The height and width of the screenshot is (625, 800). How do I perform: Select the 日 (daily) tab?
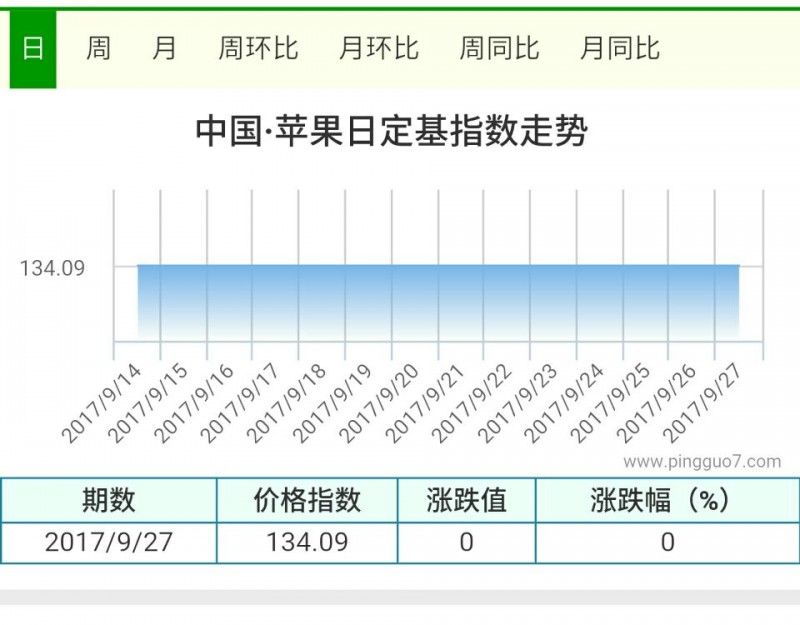[33, 49]
